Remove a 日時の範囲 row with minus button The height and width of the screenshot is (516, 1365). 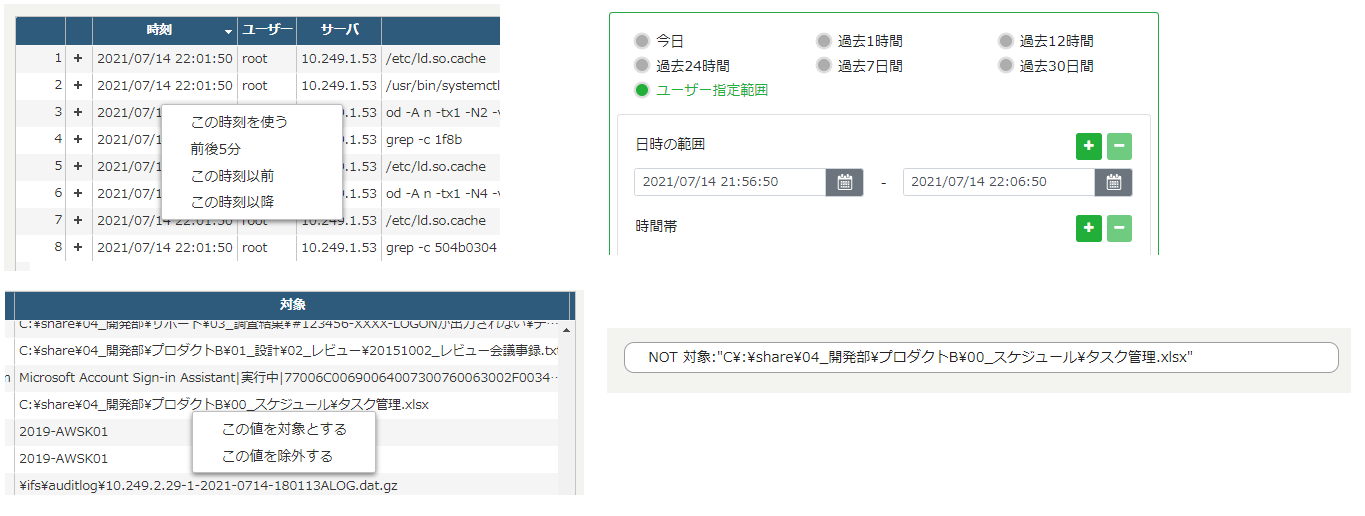pyautogui.click(x=1119, y=146)
